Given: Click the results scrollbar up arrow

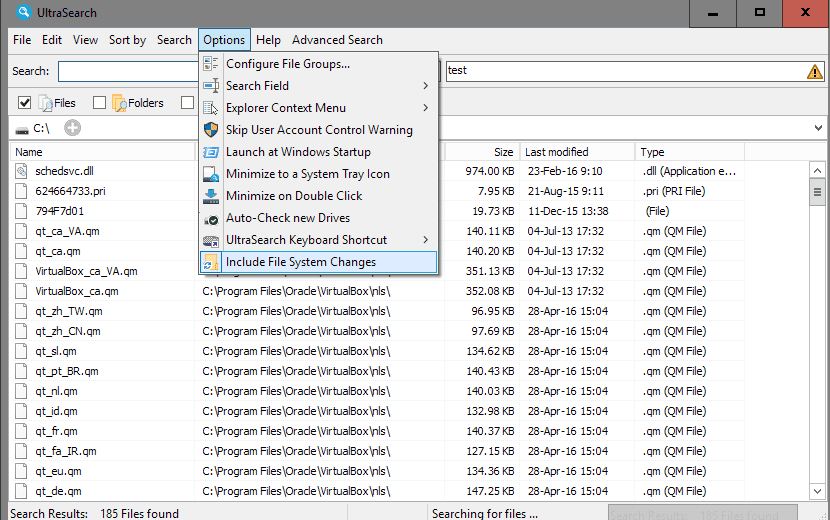Looking at the screenshot, I should (x=817, y=171).
